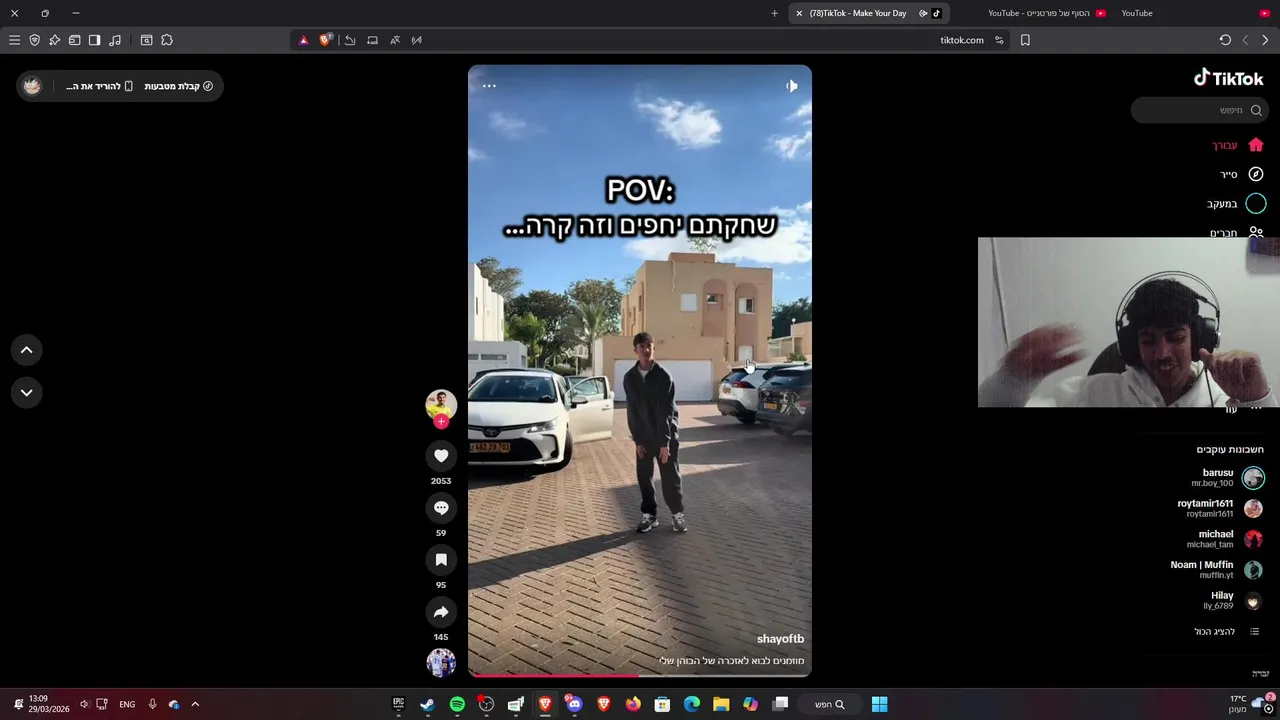1280x720 pixels.
Task: Open Brave Rewards triangle icon
Action: pos(304,40)
